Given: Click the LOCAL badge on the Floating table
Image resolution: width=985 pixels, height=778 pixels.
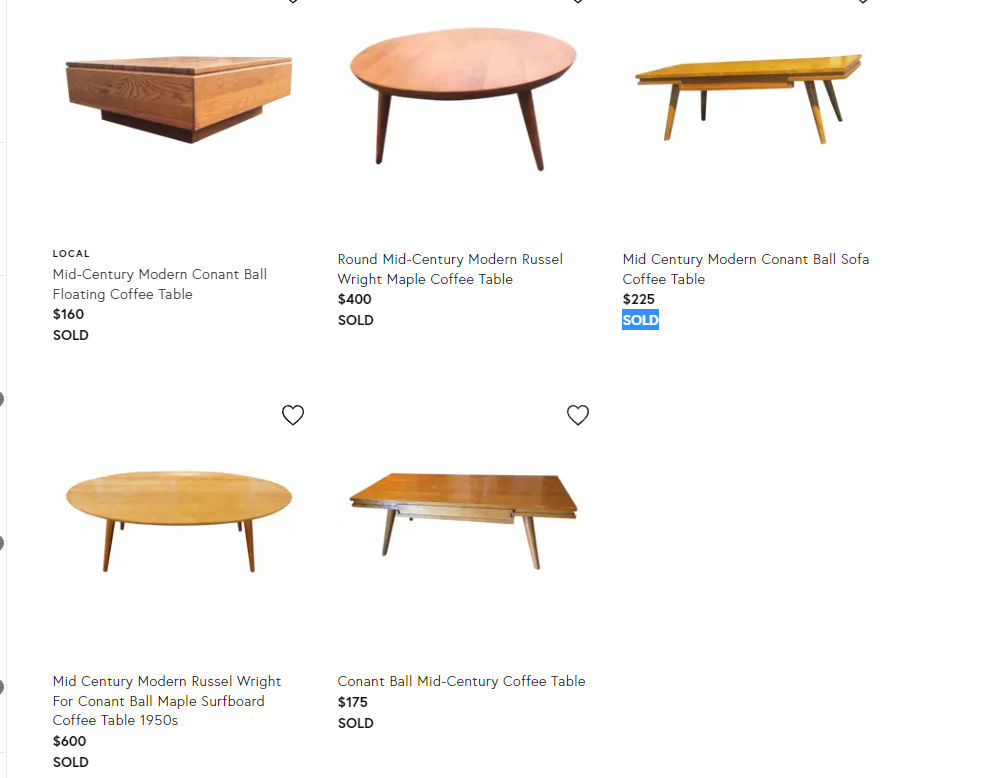Looking at the screenshot, I should pyautogui.click(x=71, y=254).
